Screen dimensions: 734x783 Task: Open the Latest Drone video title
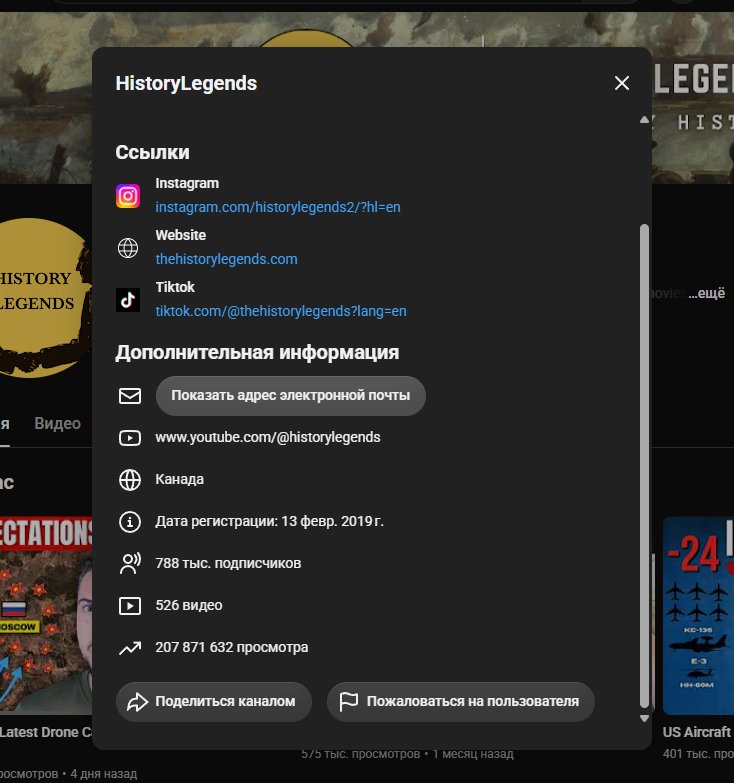[46, 732]
